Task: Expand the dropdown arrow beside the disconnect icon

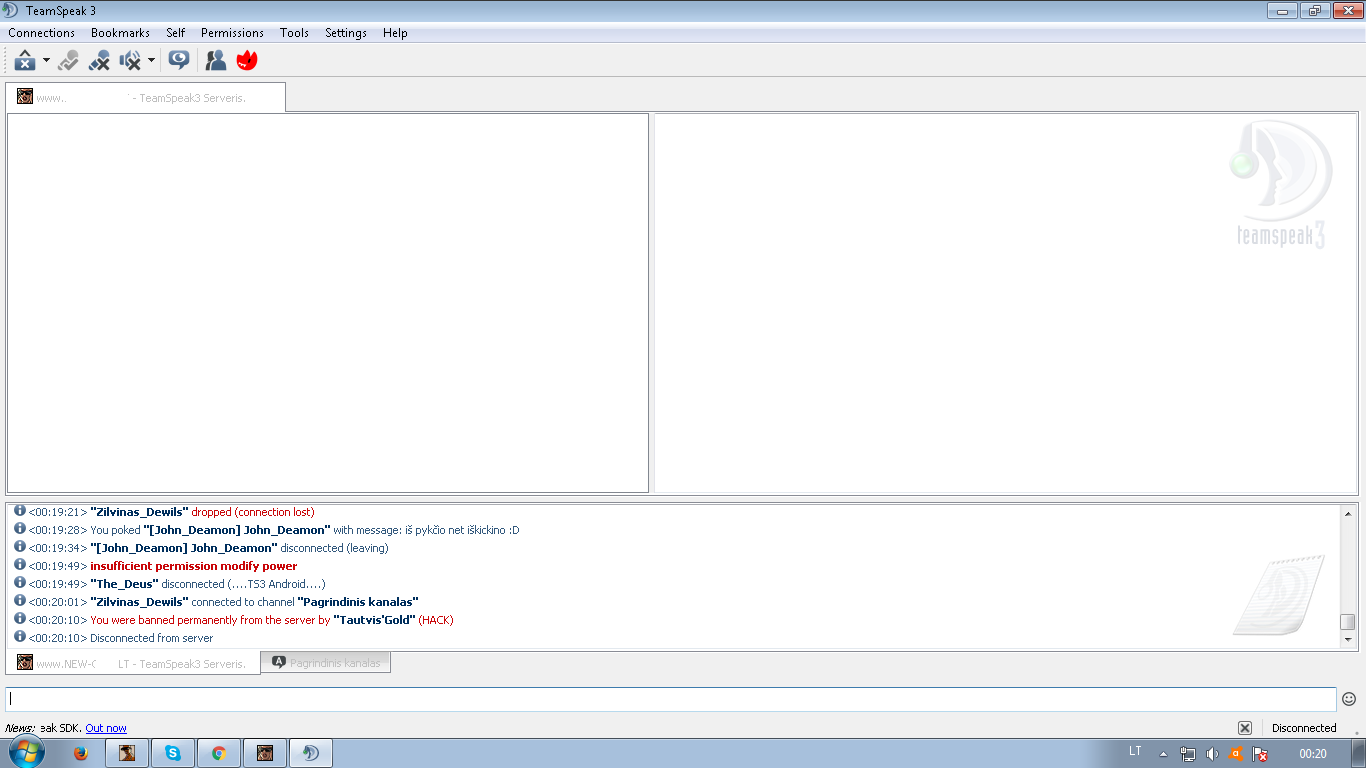Action: 46,61
